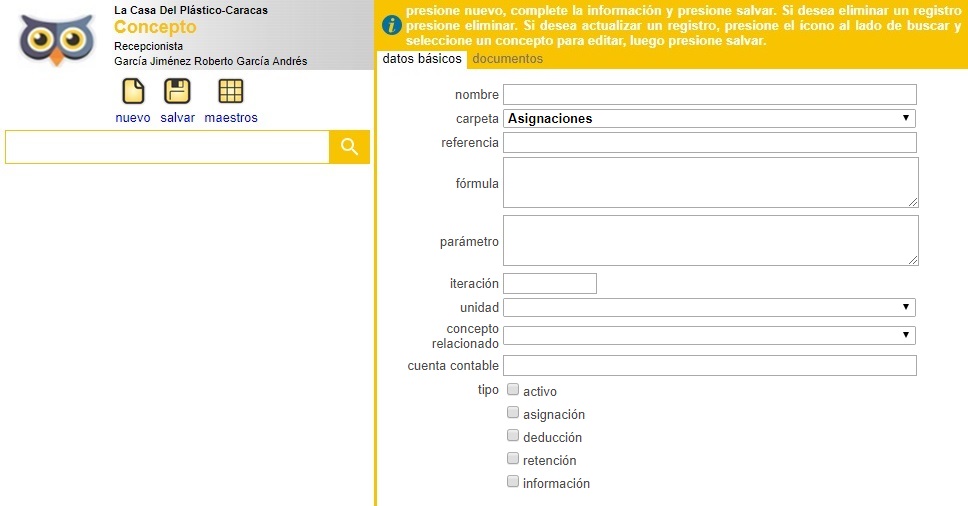
Task: Switch to the documentos tab
Action: 507,59
